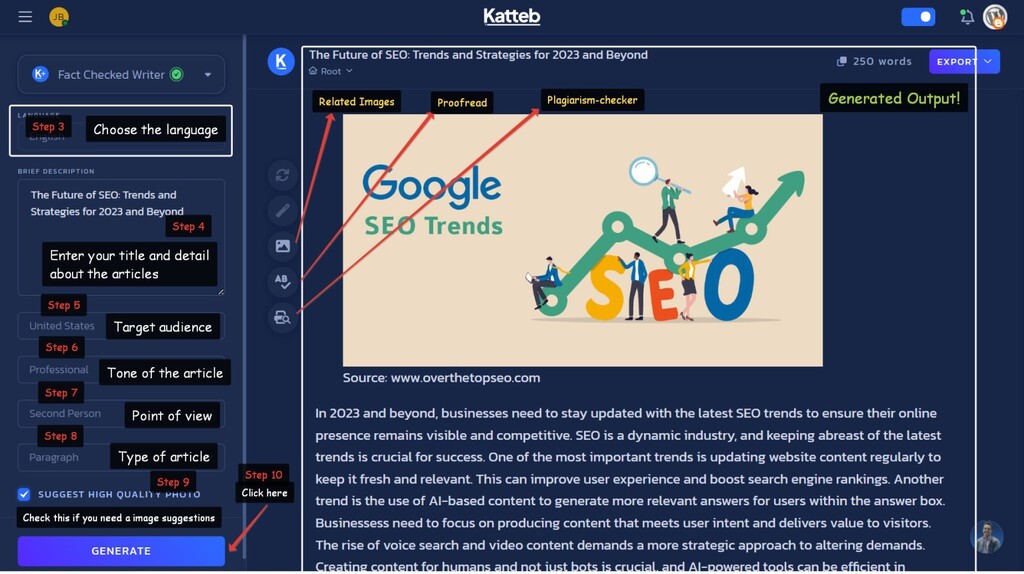Open the hamburger menu
The height and width of the screenshot is (574, 1024).
[25, 16]
